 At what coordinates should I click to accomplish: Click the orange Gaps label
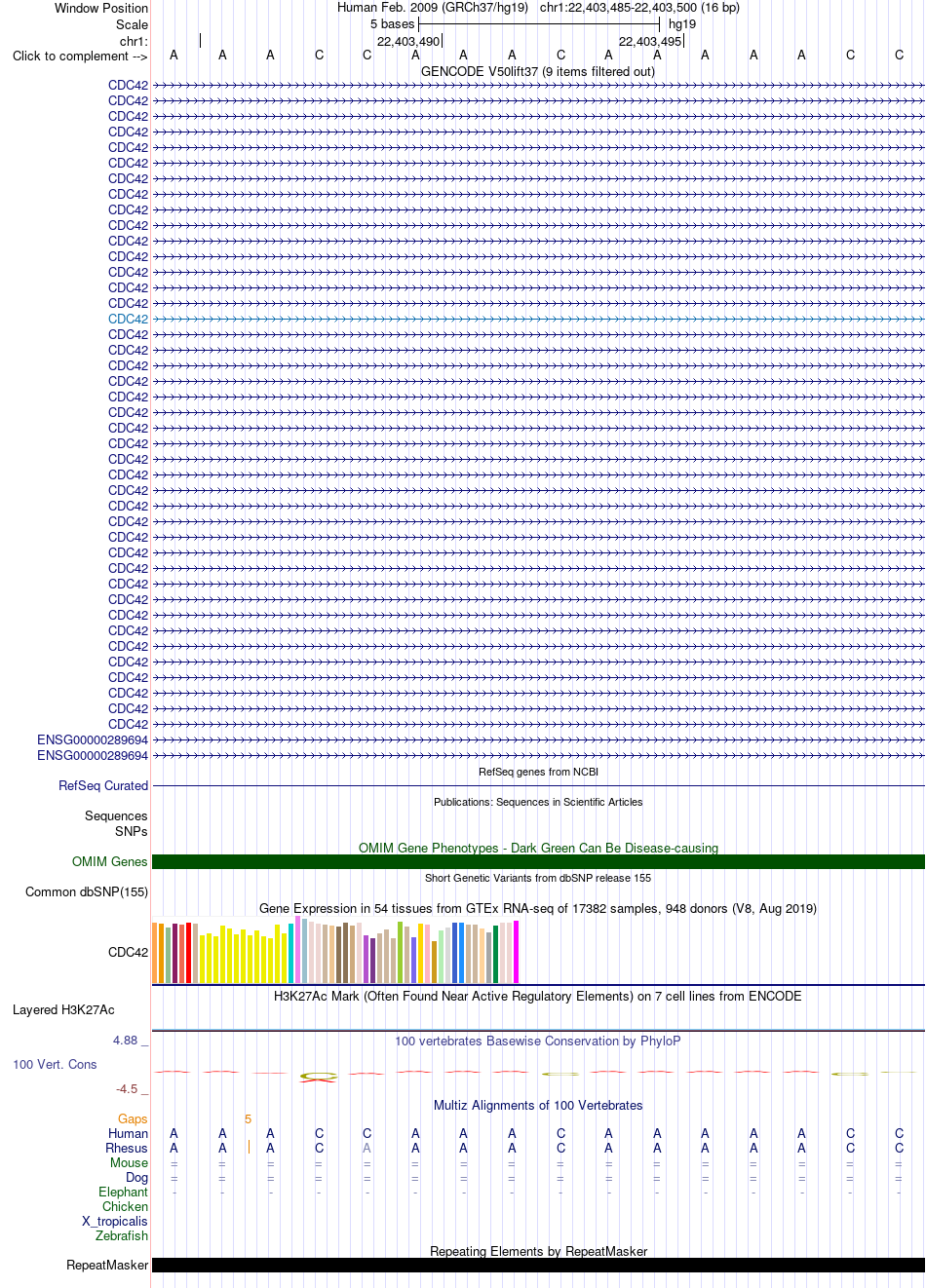pos(134,1119)
